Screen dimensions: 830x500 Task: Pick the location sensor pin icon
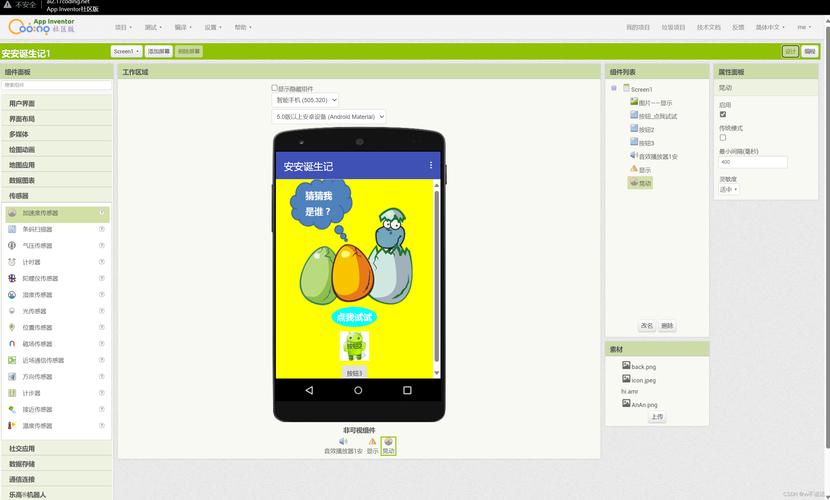point(12,328)
